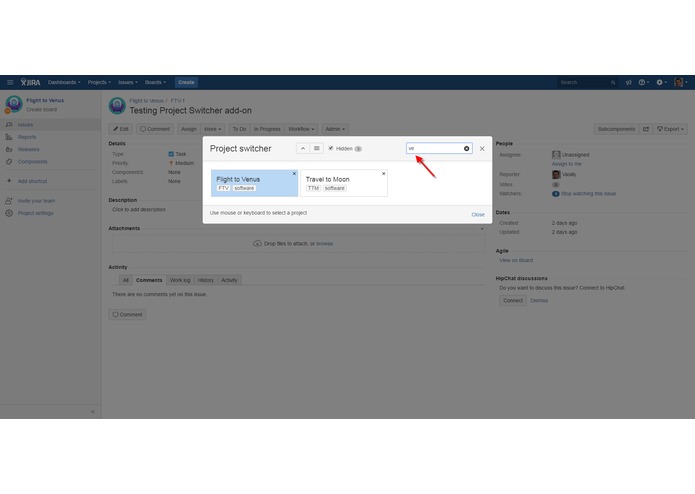Click Stop watching this issue

point(588,194)
